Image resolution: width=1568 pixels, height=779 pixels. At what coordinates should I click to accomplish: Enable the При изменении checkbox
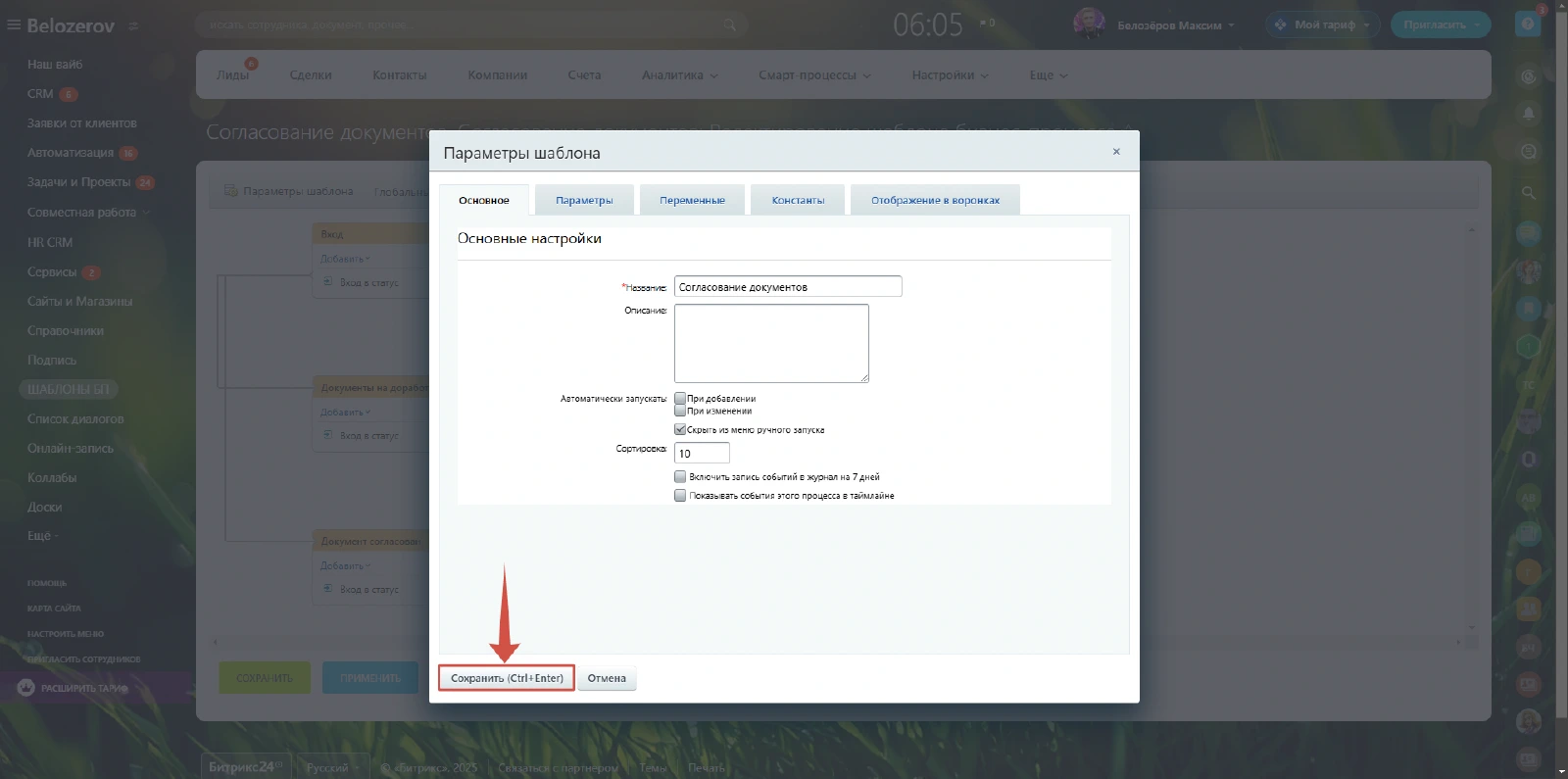(x=680, y=412)
